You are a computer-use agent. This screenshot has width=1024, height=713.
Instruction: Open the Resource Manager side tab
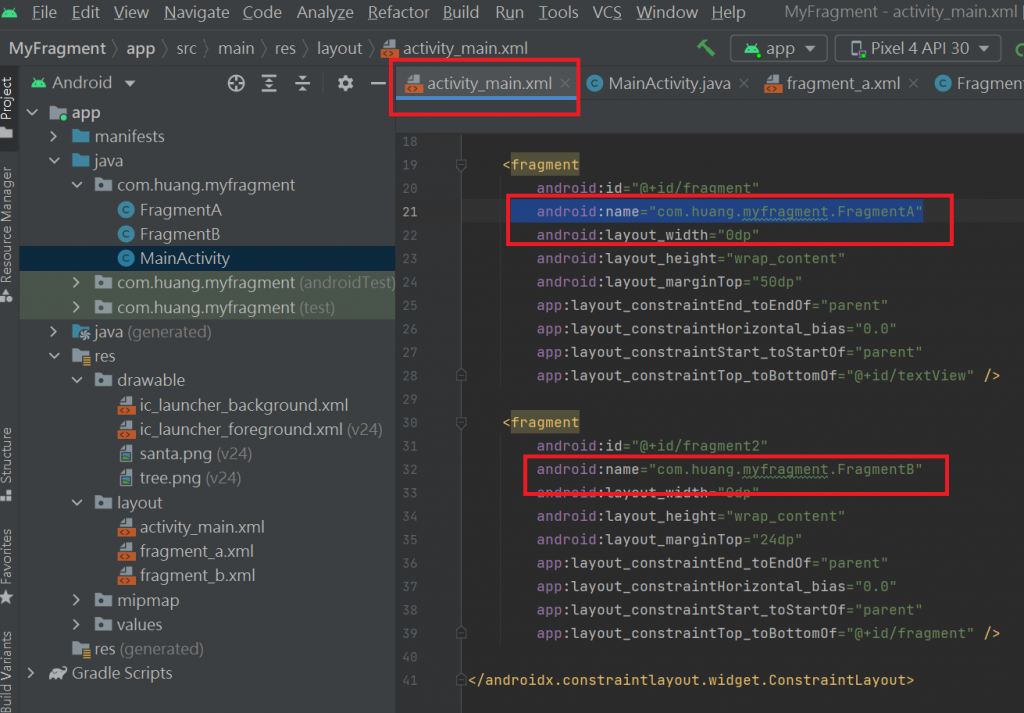tap(7, 234)
